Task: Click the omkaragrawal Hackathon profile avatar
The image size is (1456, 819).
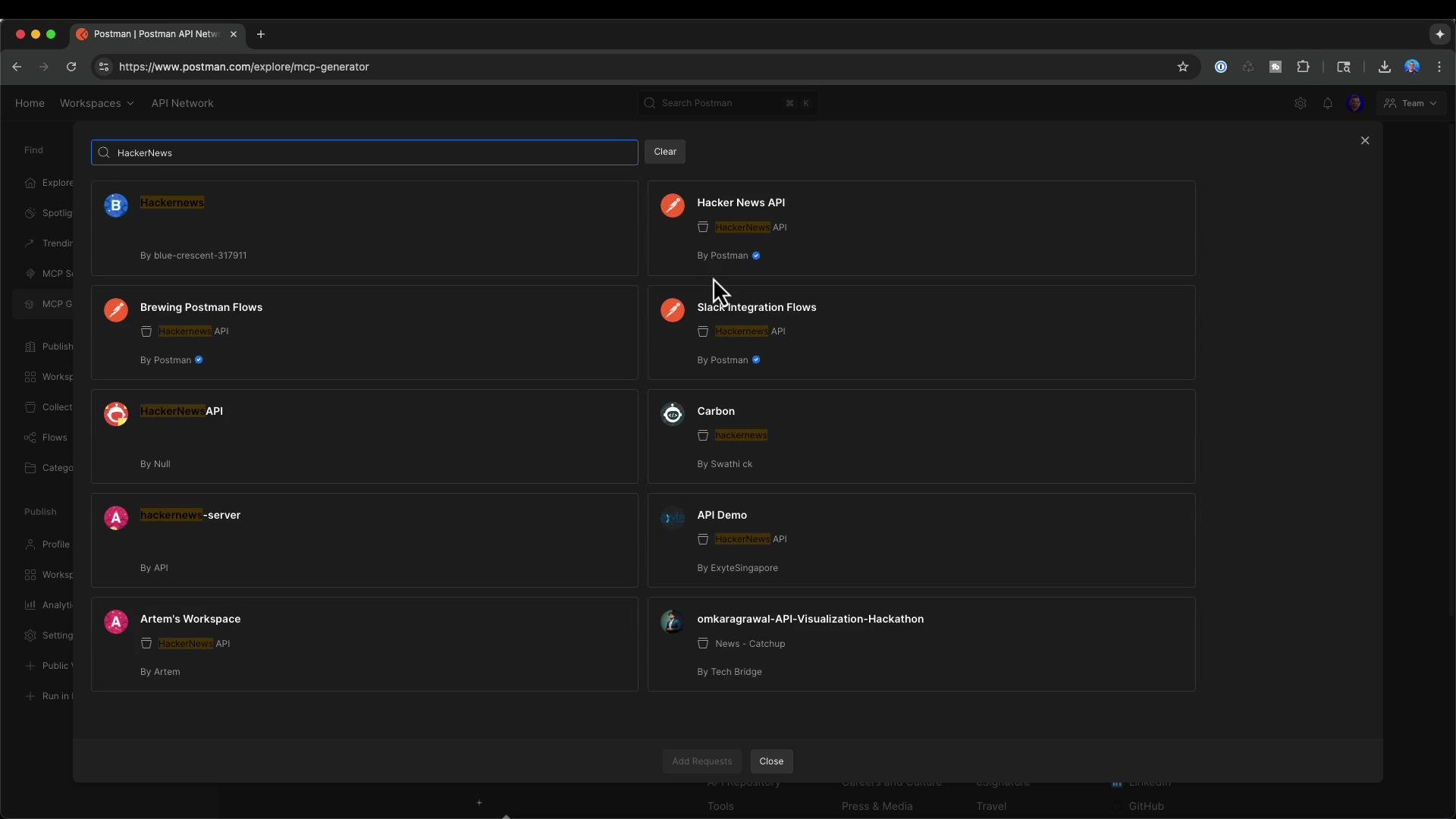Action: 673,622
